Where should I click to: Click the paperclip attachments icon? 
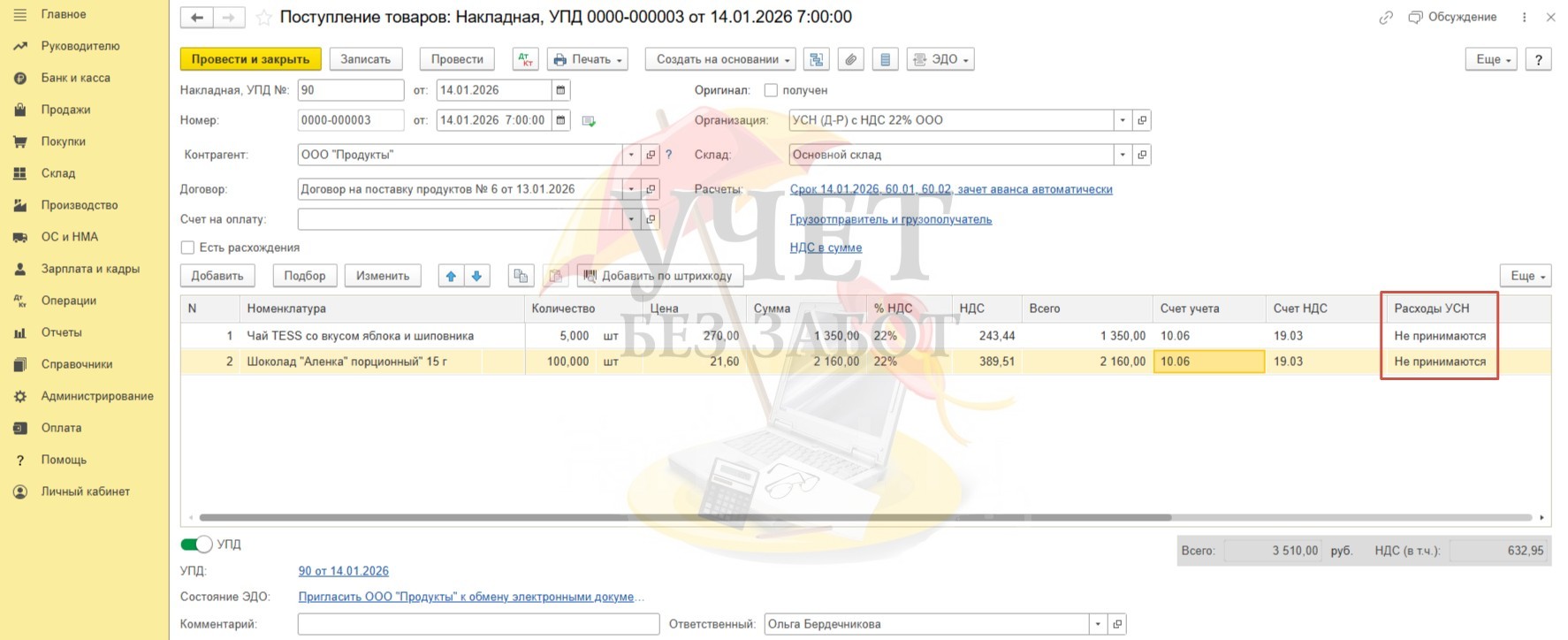850,59
